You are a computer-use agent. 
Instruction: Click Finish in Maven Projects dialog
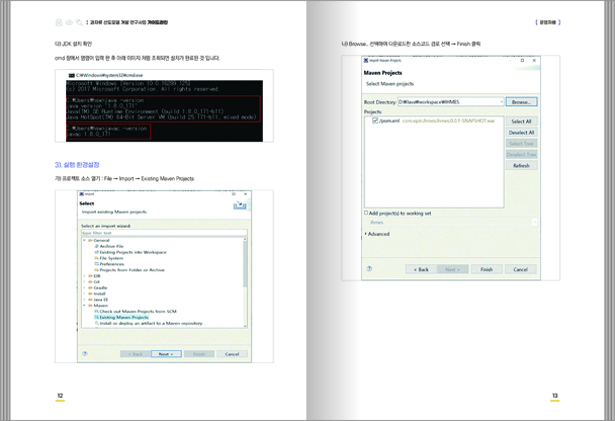[x=486, y=269]
